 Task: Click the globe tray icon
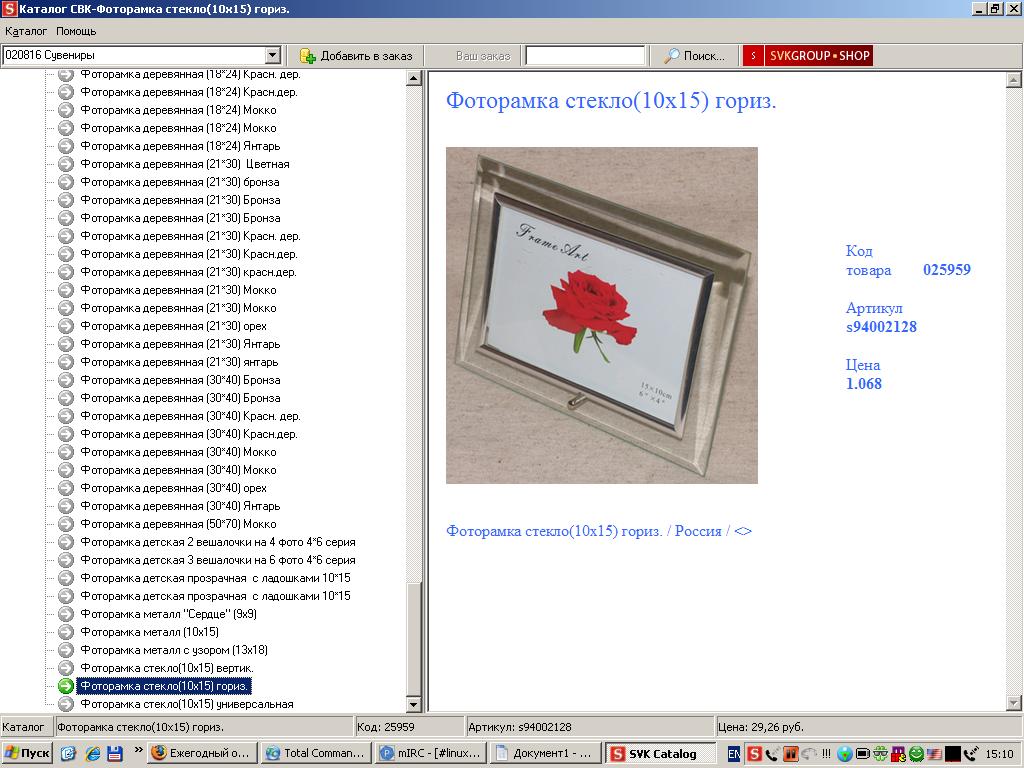click(844, 754)
